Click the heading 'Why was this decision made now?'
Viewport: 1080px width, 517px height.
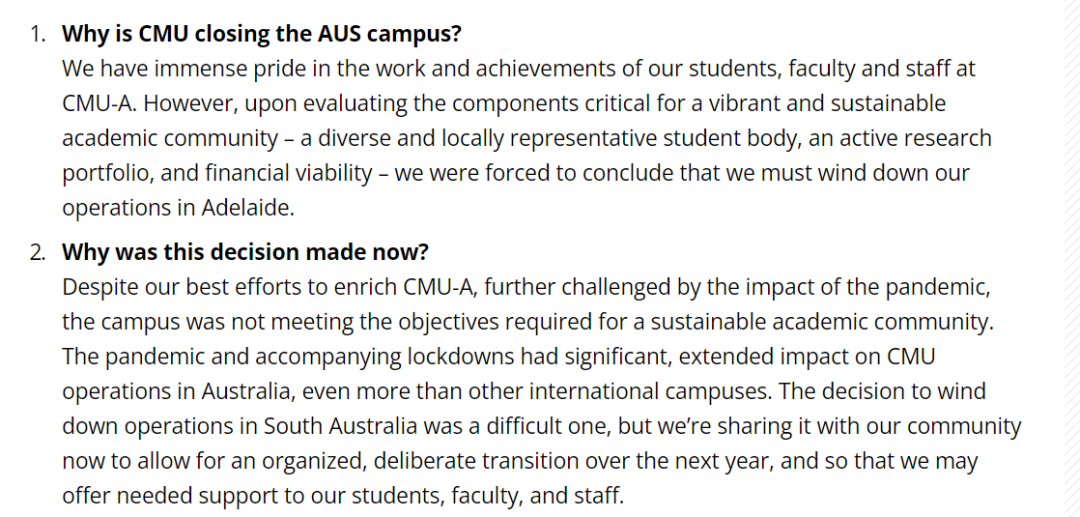coord(246,253)
